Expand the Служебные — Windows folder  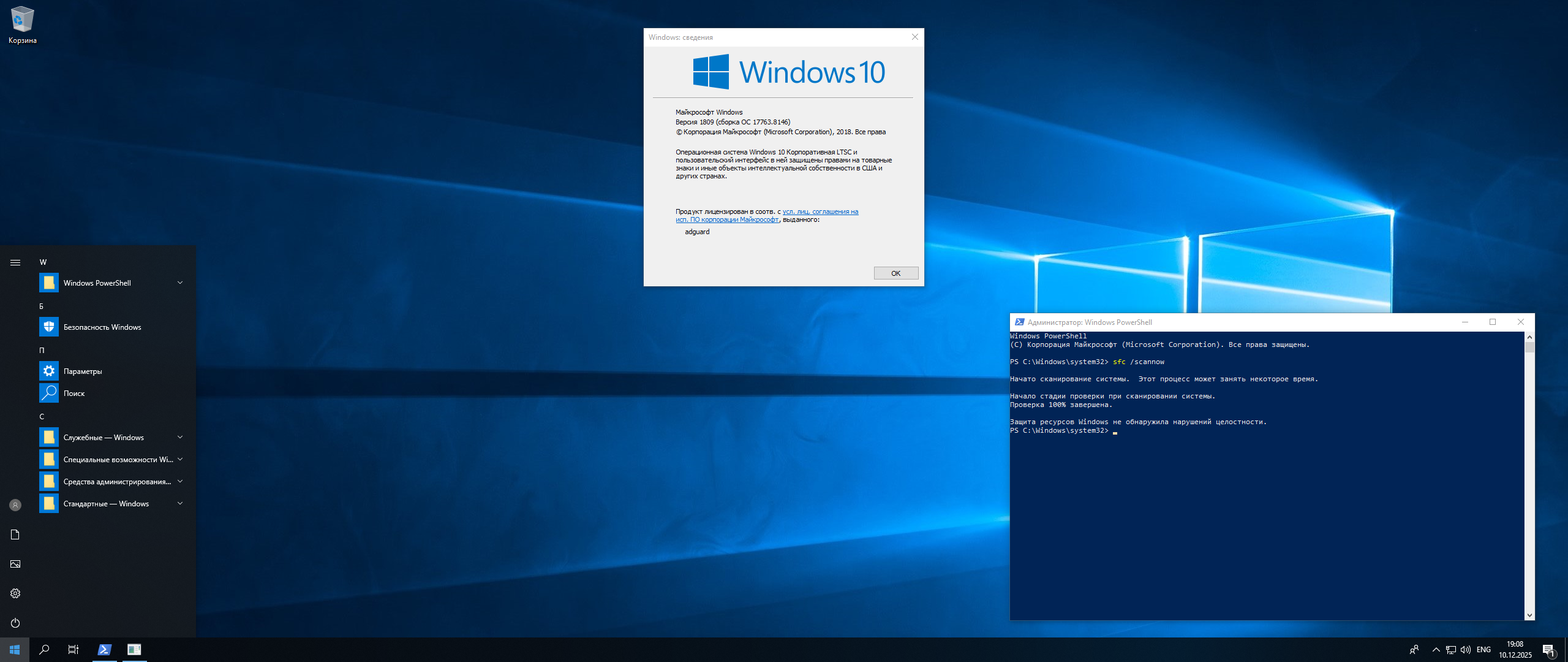(x=180, y=437)
